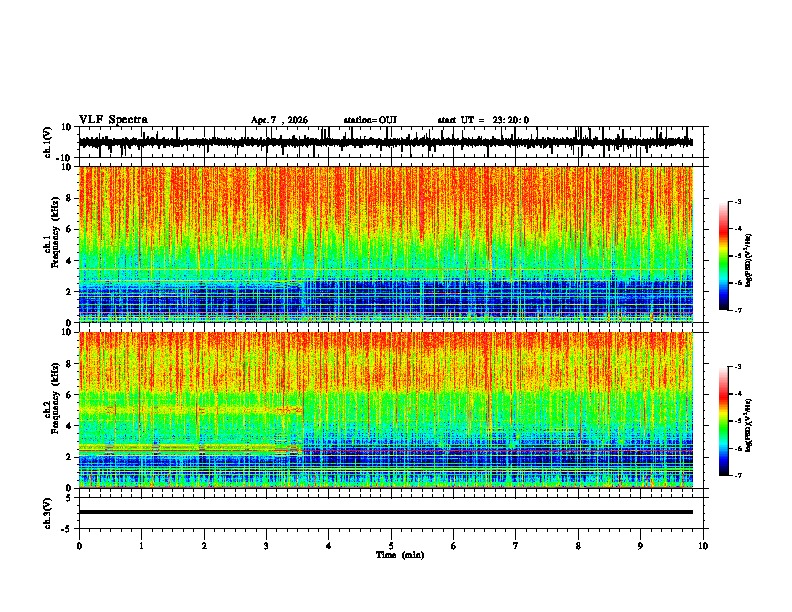Click the ch.1 colorbar top label "-3"
The width and height of the screenshot is (792, 612).
pos(738,202)
